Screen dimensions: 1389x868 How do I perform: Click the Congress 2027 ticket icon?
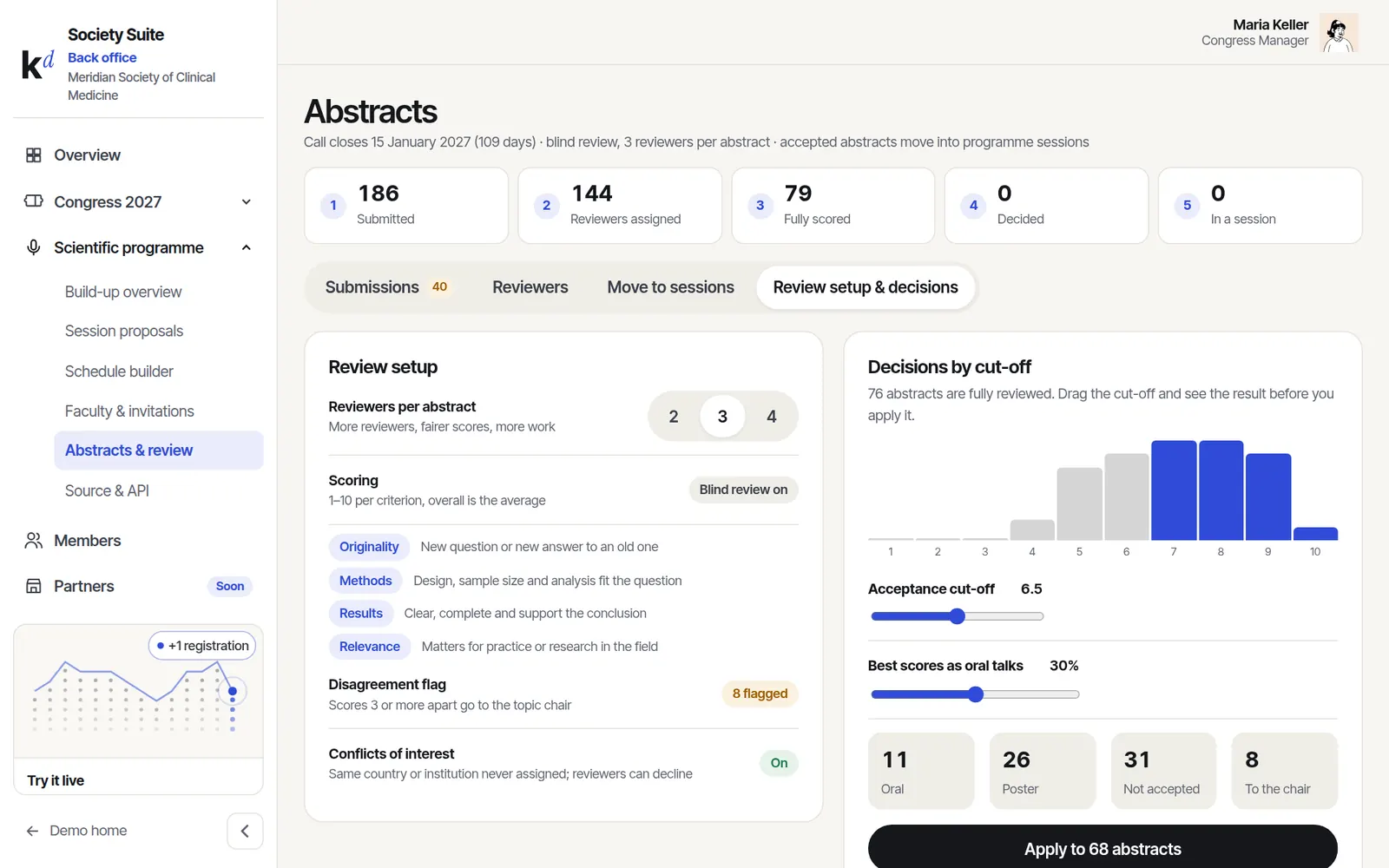(34, 201)
